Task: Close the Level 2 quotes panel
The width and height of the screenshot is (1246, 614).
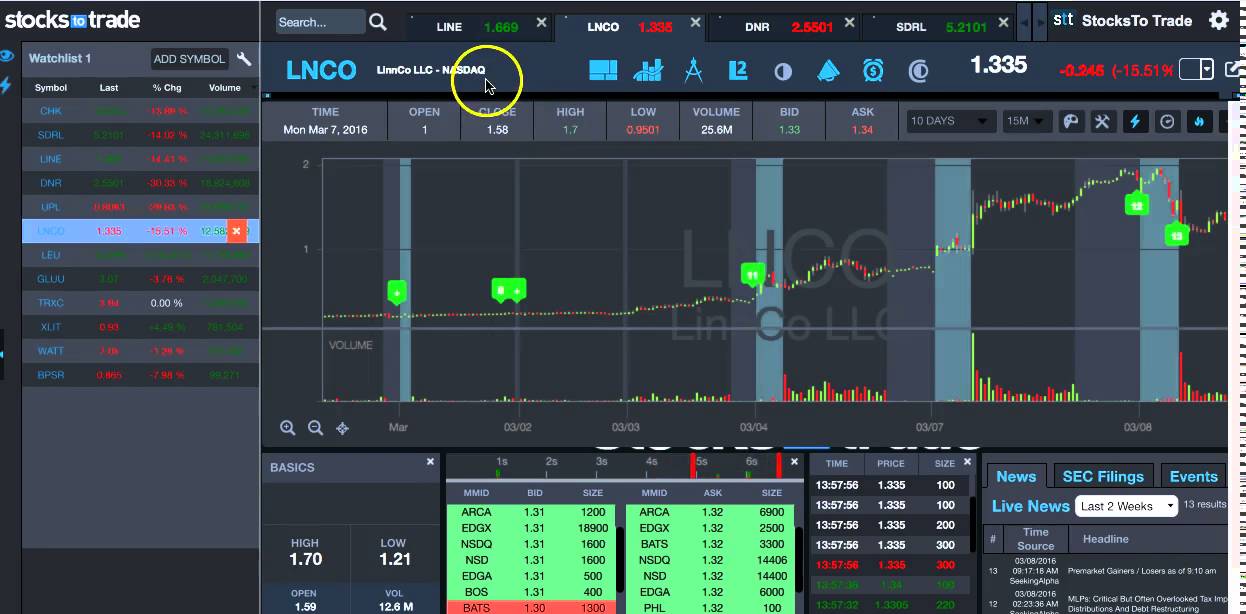Action: pos(796,462)
